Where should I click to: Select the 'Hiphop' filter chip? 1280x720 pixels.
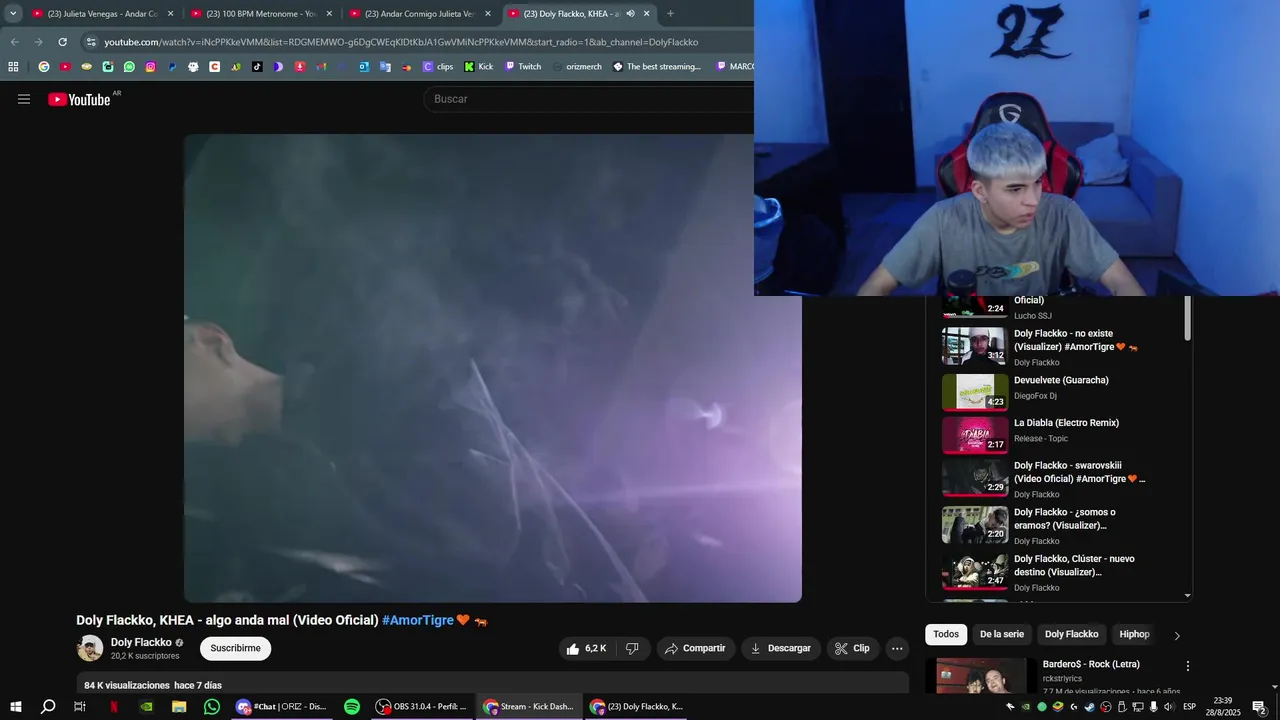click(1134, 634)
